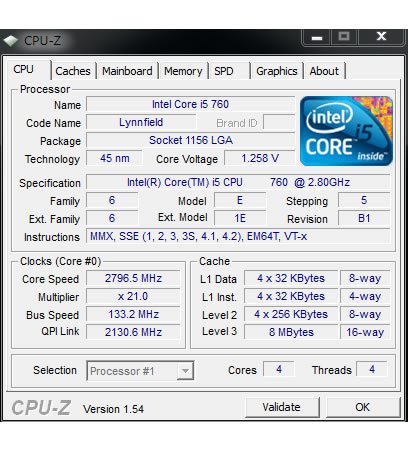
Task: Click the Ext. Model value 1E
Action: click(240, 218)
